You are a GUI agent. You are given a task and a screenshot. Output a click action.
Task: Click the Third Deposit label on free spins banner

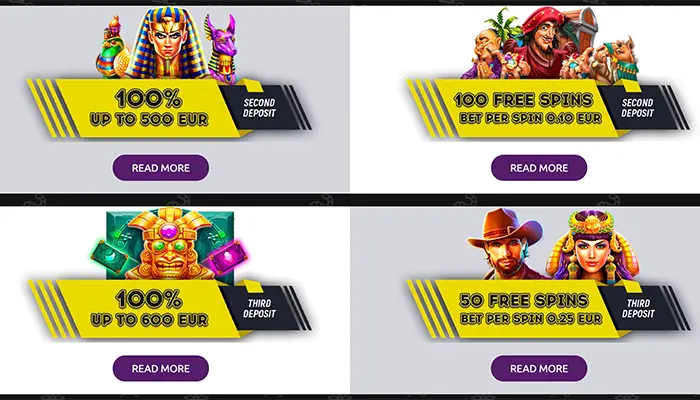point(638,308)
